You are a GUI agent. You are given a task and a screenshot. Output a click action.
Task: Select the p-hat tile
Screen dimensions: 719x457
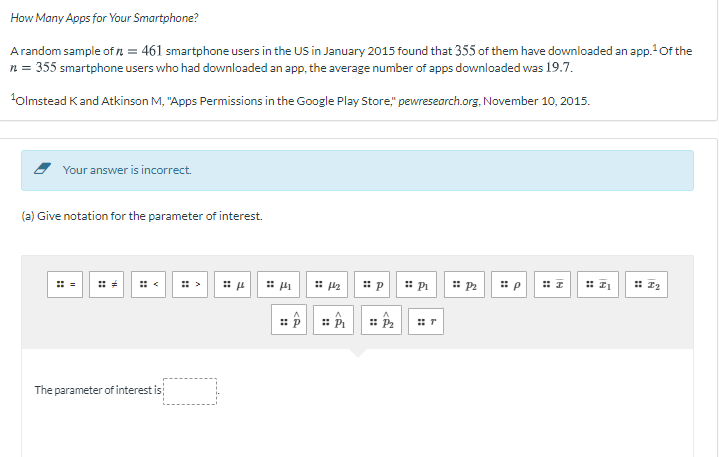click(289, 321)
